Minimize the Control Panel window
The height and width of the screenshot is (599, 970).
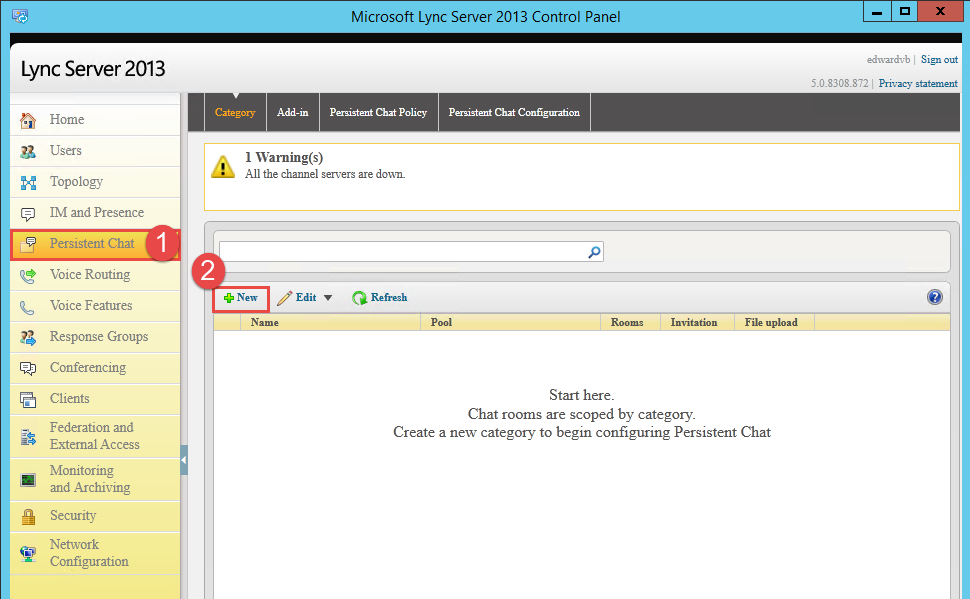pos(877,12)
